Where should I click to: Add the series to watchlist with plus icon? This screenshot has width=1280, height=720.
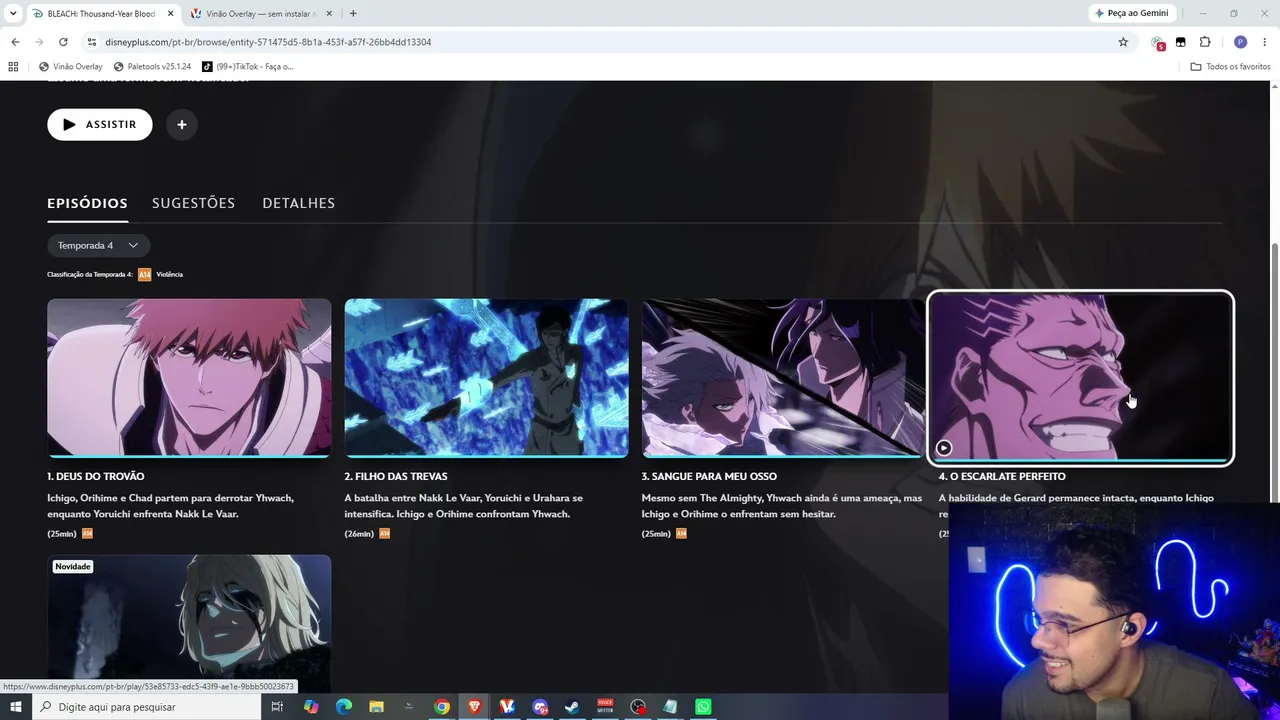point(182,125)
